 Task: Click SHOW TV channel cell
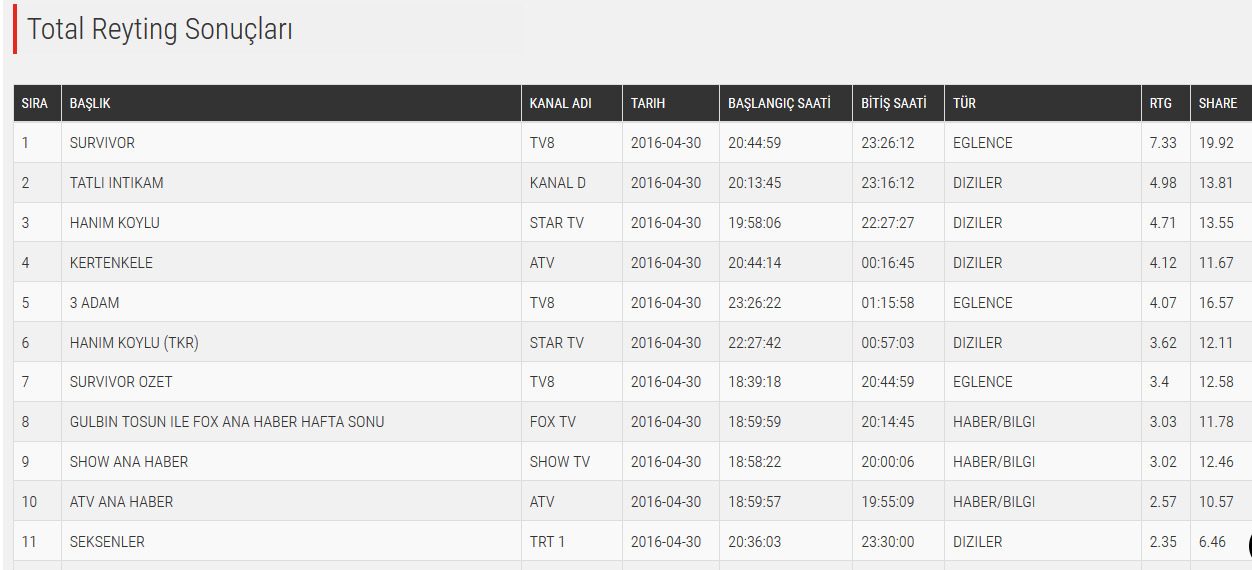click(560, 462)
